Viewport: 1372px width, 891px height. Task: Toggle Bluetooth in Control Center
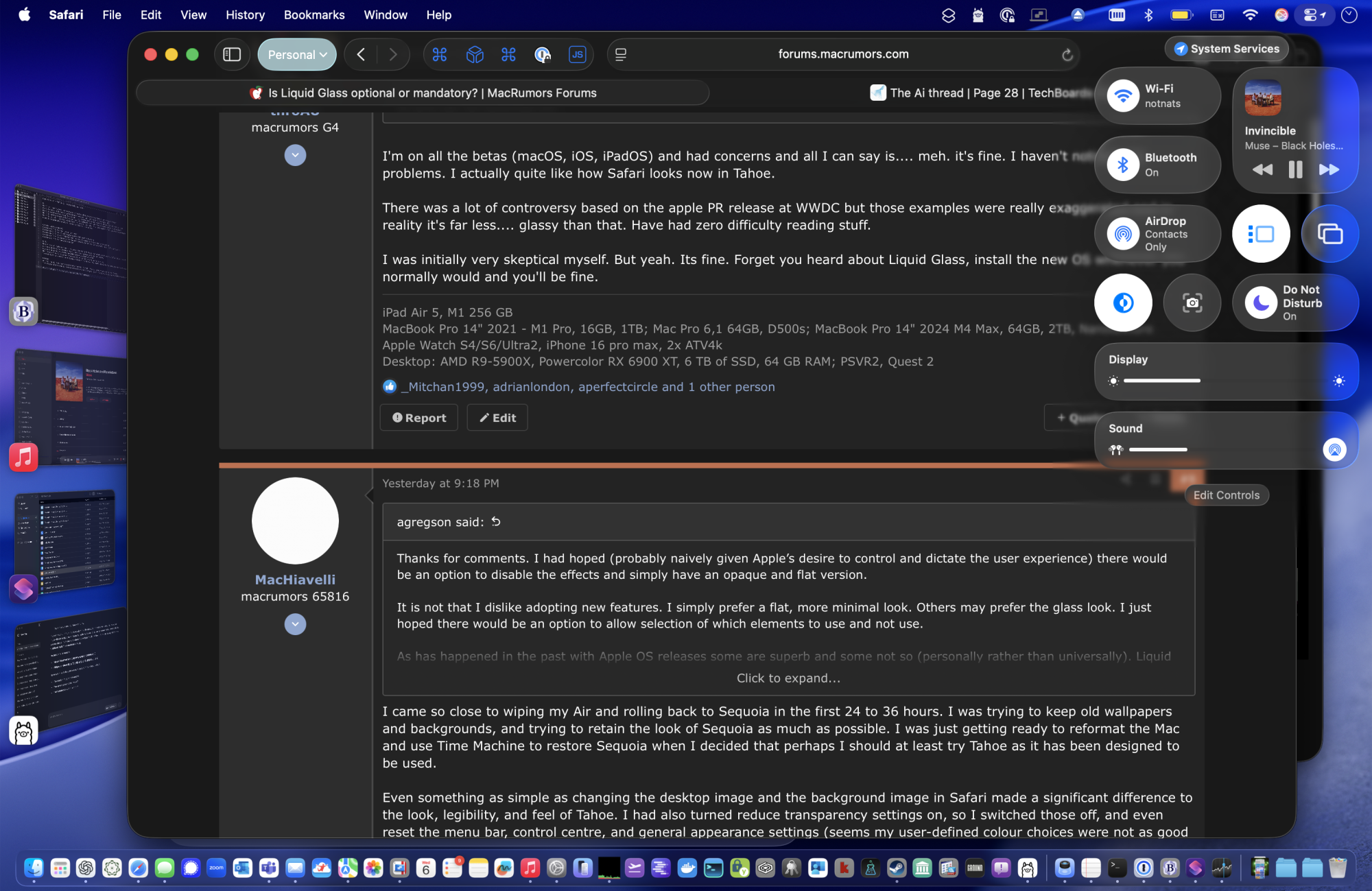click(1123, 165)
